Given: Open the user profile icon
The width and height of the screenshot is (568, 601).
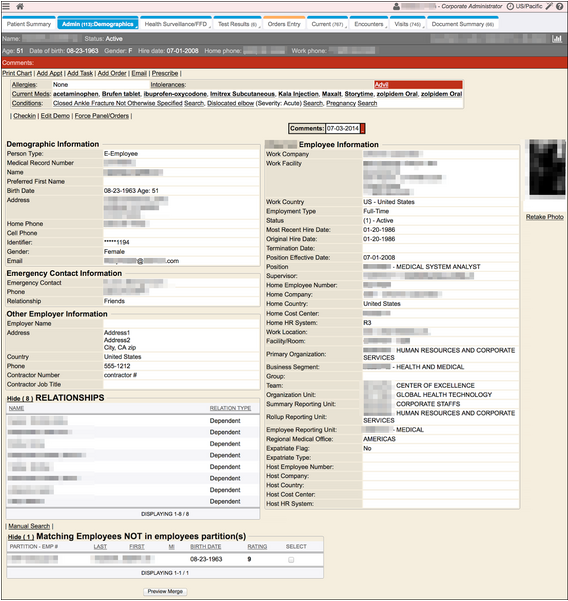Looking at the screenshot, I should [x=396, y=7].
